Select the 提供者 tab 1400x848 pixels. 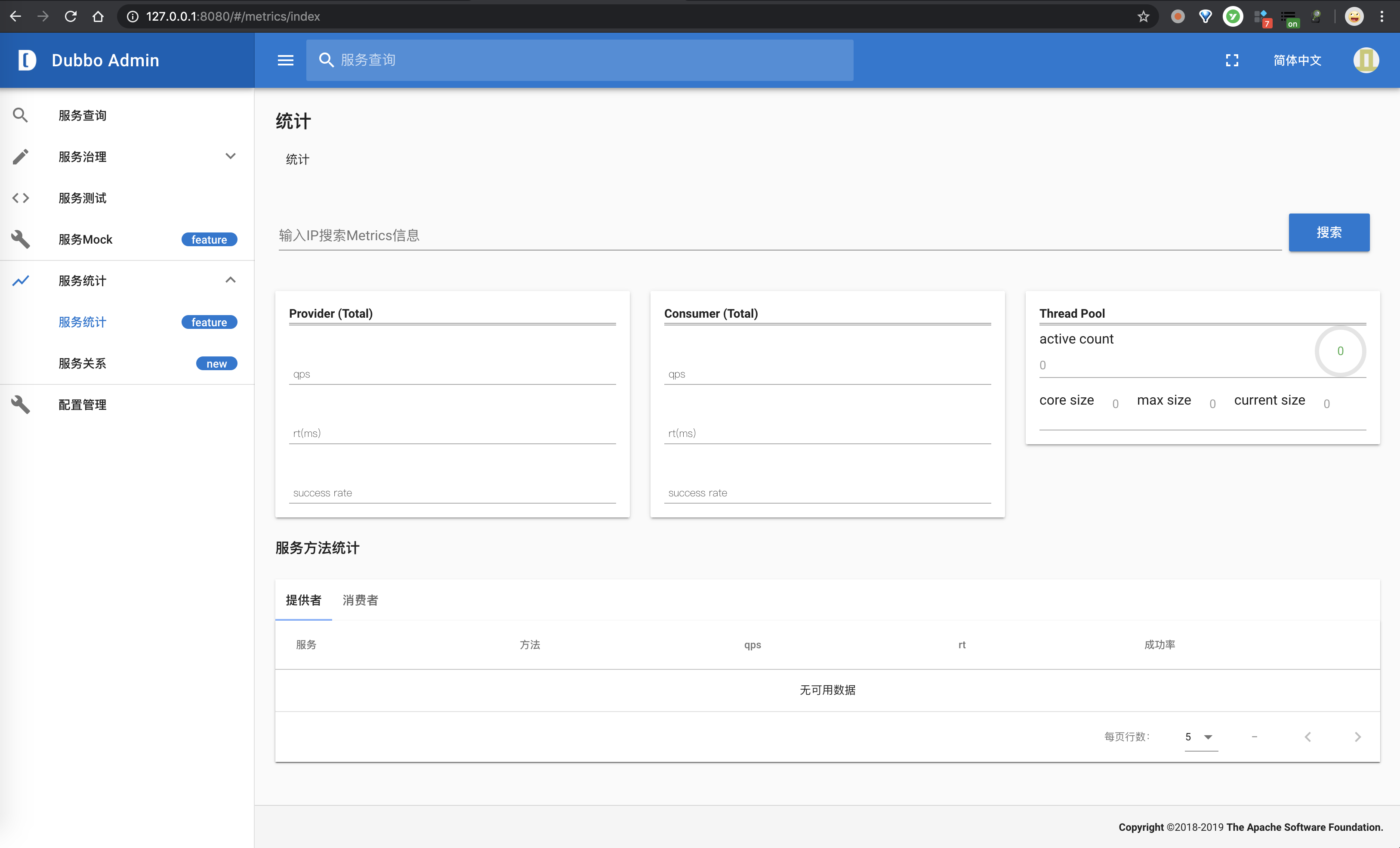point(303,600)
